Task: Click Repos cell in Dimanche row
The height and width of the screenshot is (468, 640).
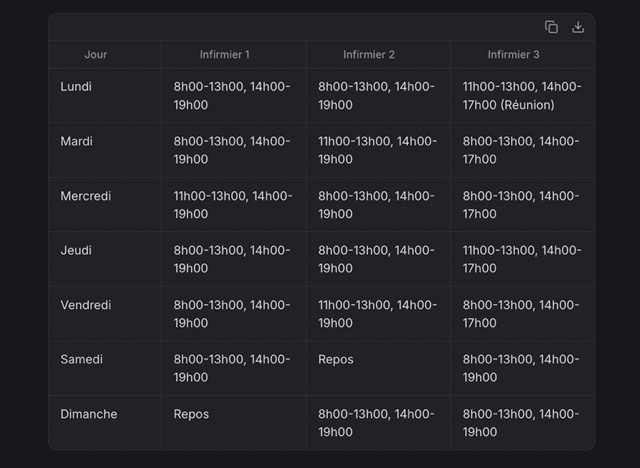Action: click(191, 414)
